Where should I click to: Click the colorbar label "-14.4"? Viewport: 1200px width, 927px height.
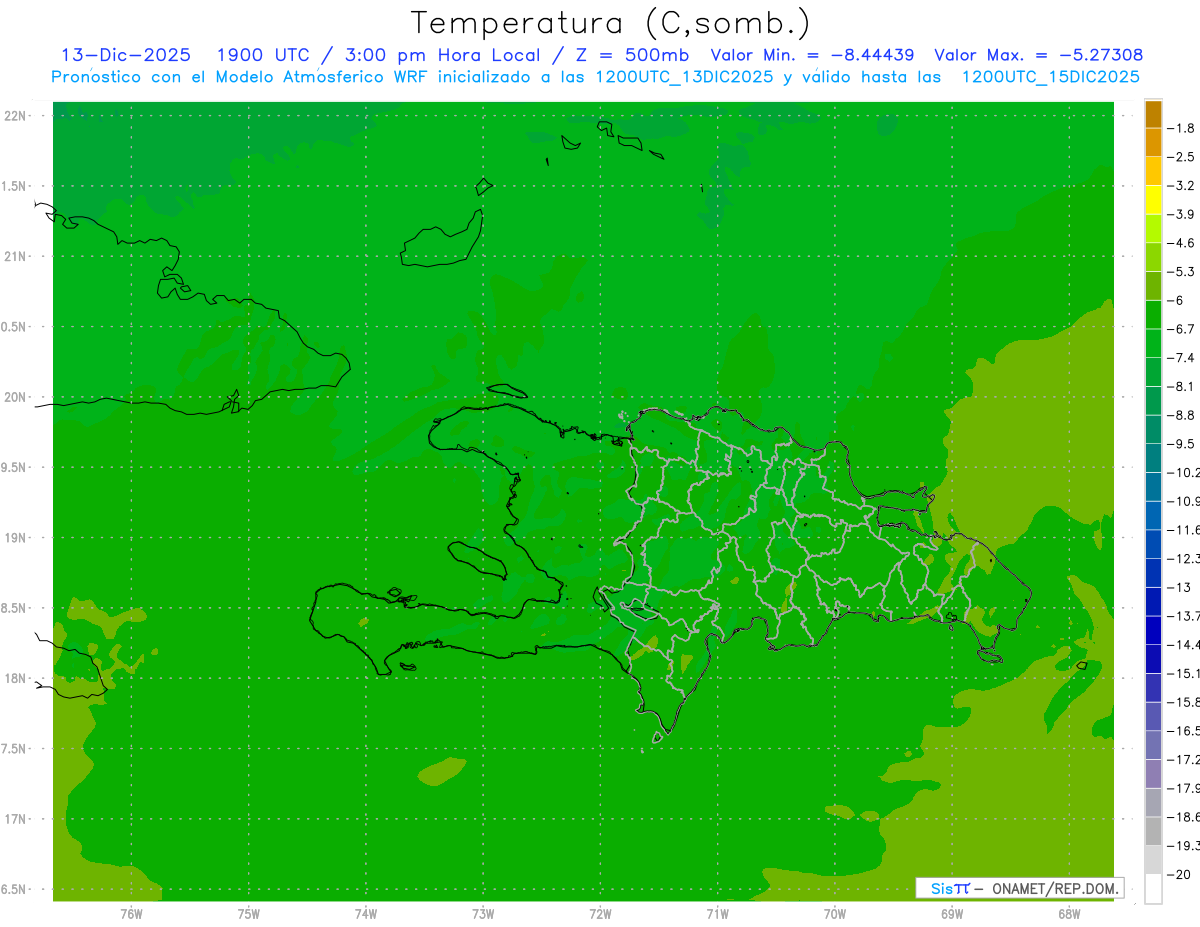pyautogui.click(x=1184, y=644)
